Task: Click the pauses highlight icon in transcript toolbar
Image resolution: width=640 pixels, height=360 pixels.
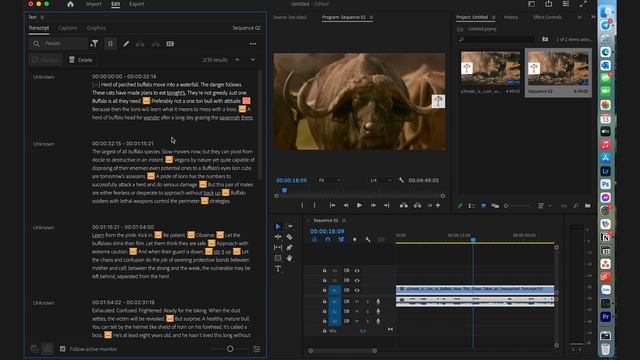Action: [x=110, y=44]
